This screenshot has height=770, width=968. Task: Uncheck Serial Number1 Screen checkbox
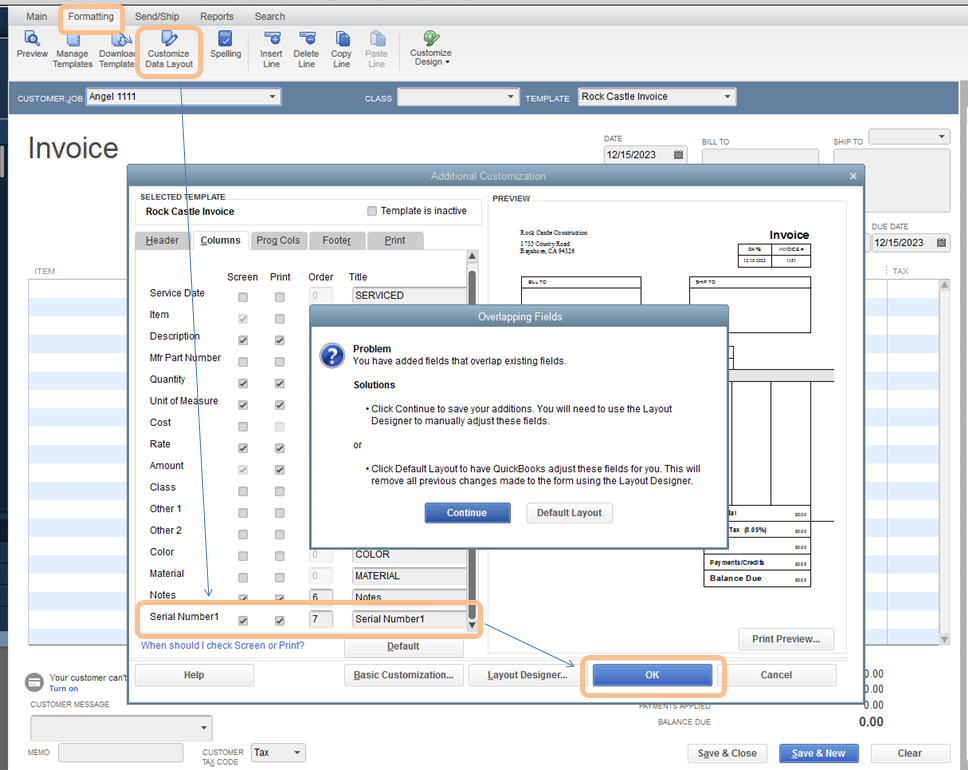click(243, 621)
